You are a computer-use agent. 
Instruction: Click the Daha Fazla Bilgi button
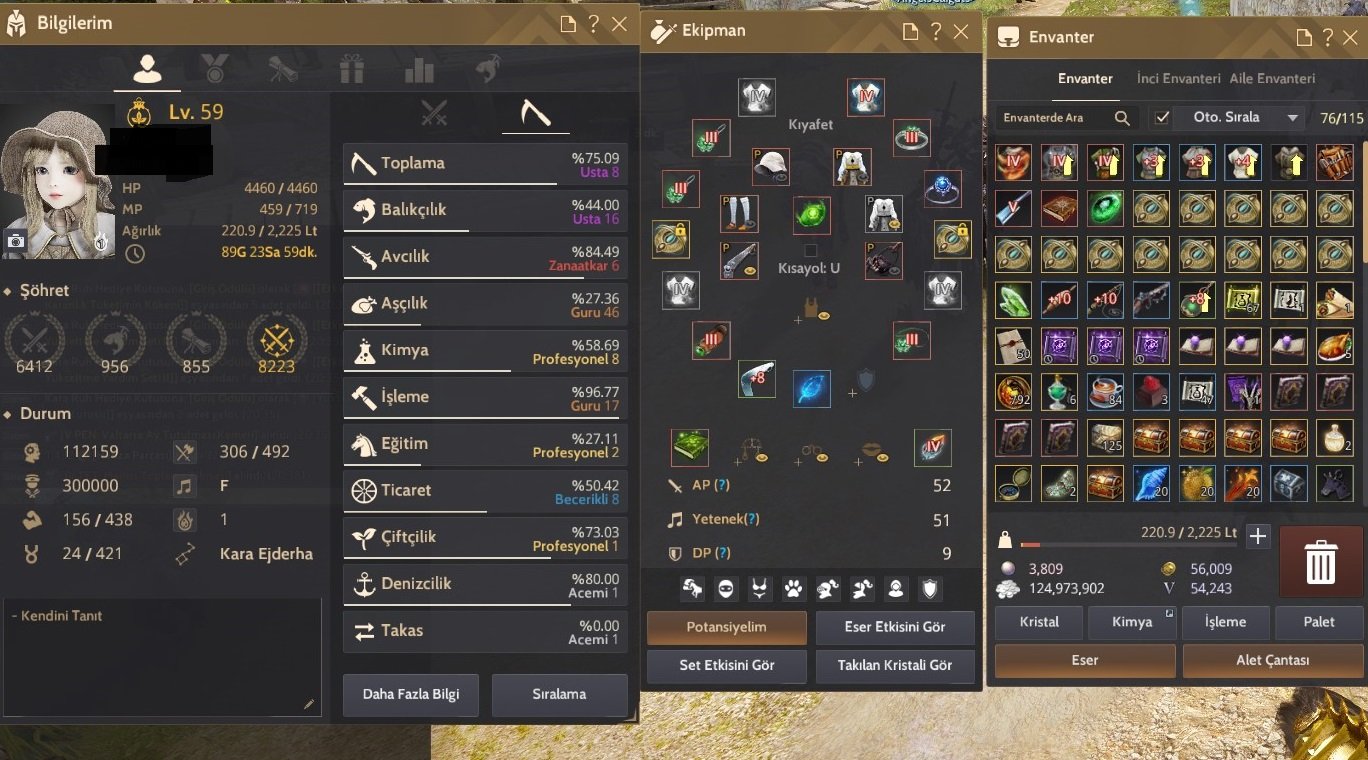410,694
